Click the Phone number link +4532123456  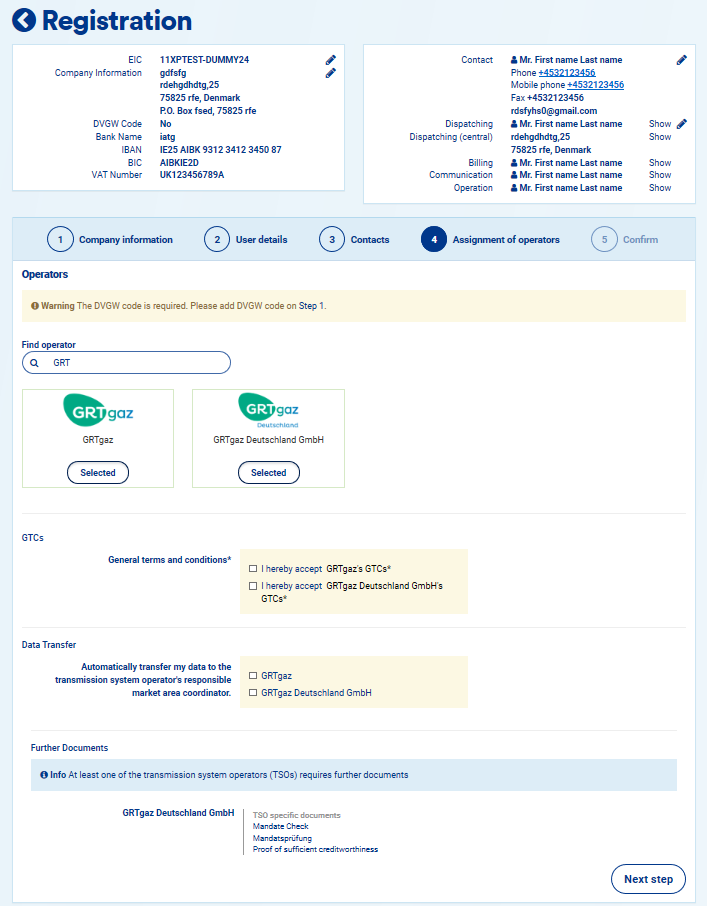pyautogui.click(x=567, y=73)
